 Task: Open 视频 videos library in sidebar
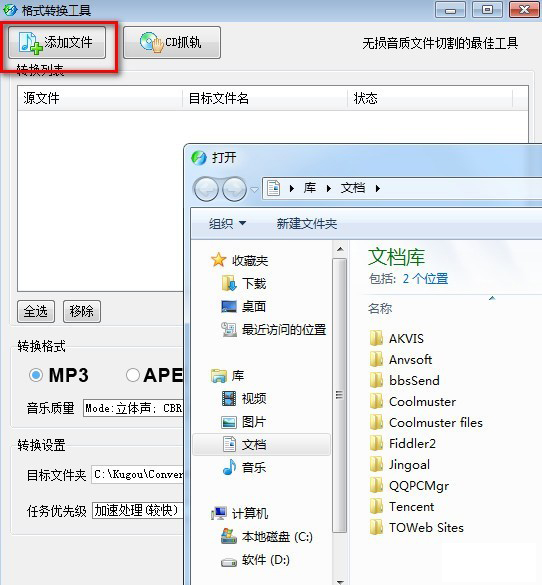(x=244, y=399)
